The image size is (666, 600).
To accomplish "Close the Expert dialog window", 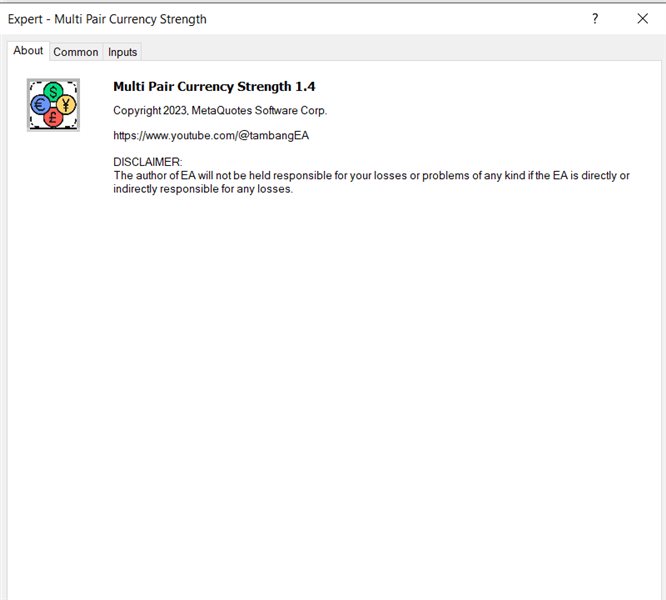I will coord(643,19).
